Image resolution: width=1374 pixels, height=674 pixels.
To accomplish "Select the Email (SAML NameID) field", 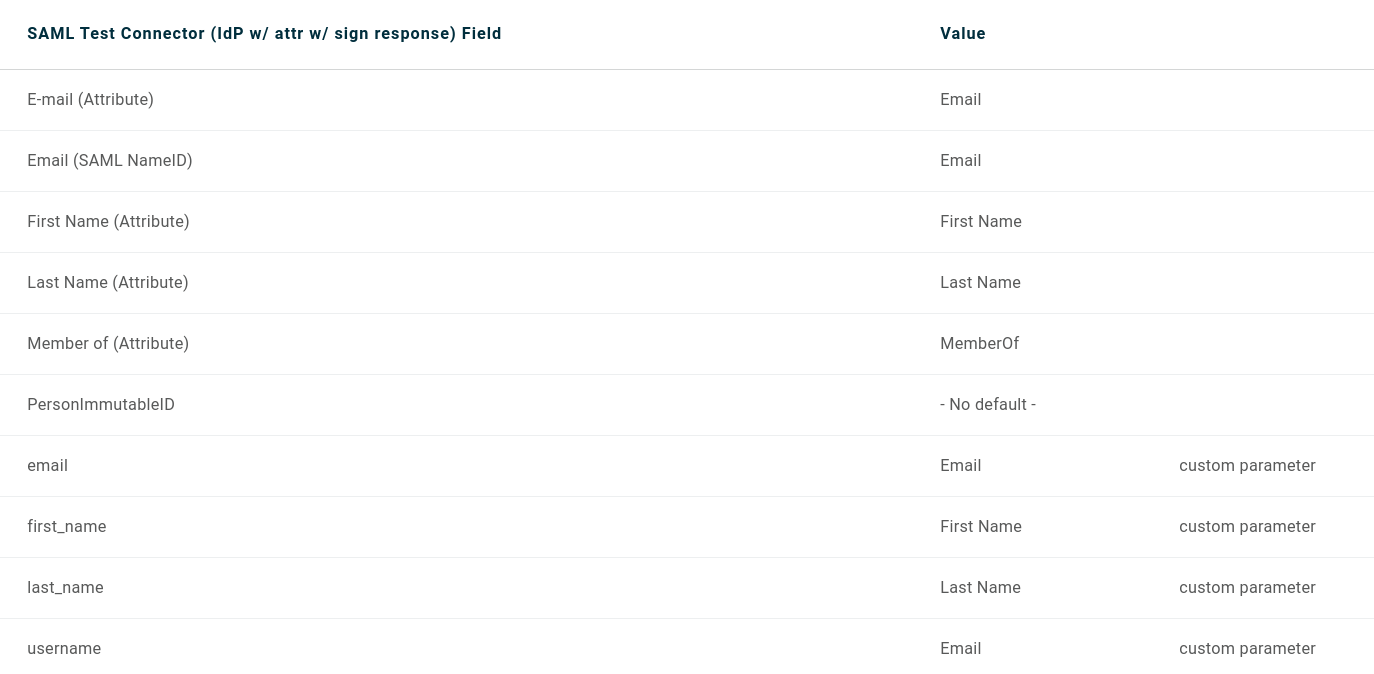I will [110, 161].
